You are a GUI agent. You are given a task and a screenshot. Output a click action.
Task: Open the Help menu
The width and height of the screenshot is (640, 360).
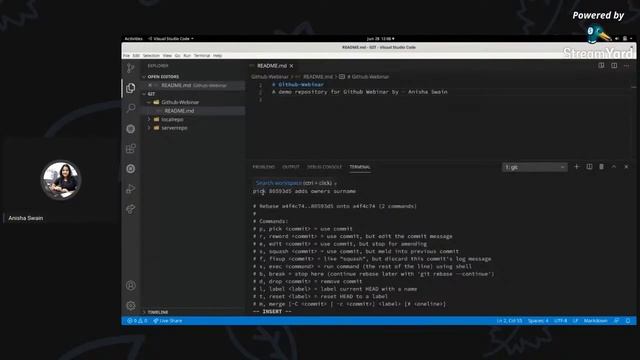tap(218, 56)
